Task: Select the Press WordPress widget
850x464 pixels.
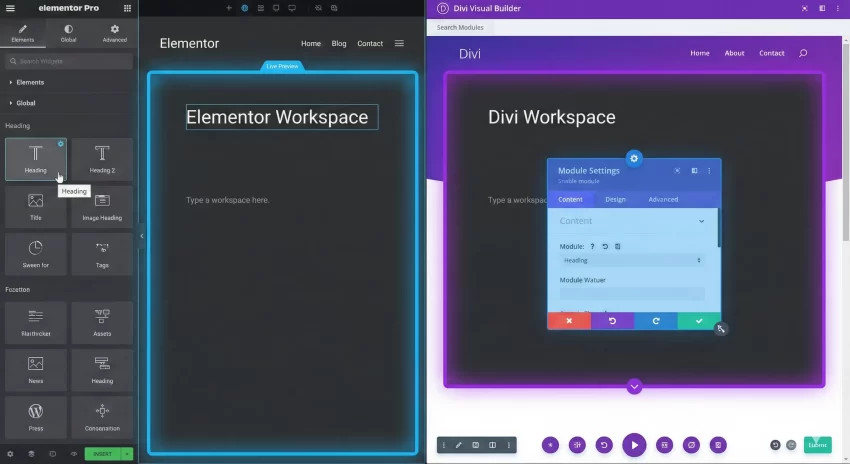Action: pos(36,417)
